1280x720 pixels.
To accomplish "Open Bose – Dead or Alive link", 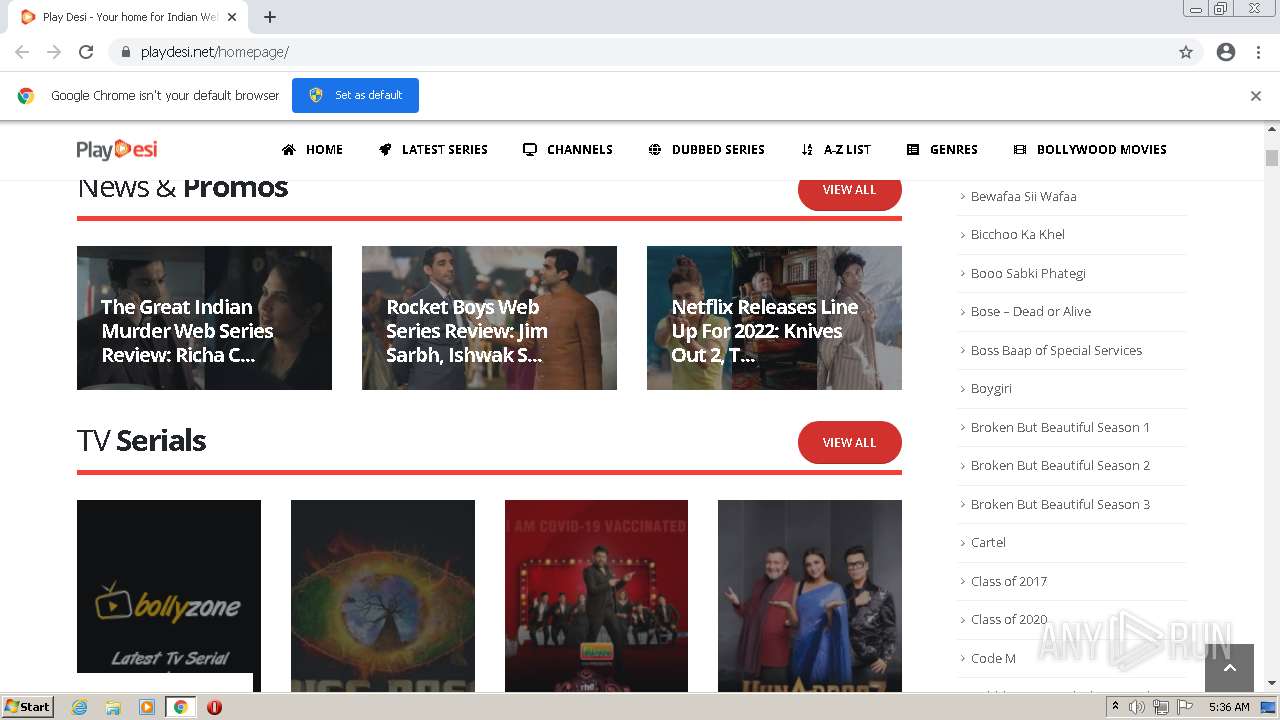I will click(1030, 311).
